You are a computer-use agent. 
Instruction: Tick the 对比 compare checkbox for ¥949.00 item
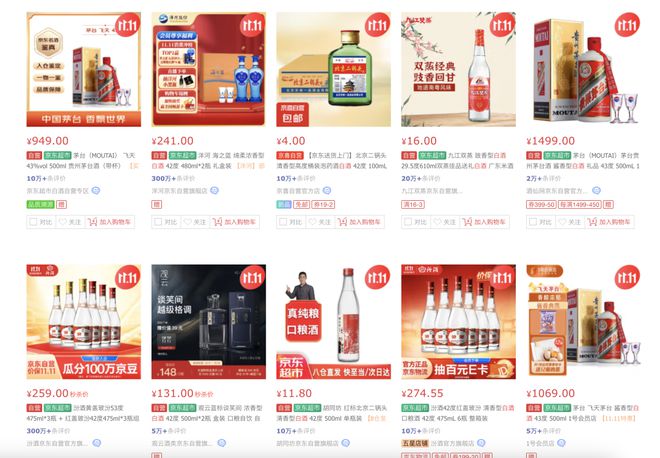click(33, 221)
